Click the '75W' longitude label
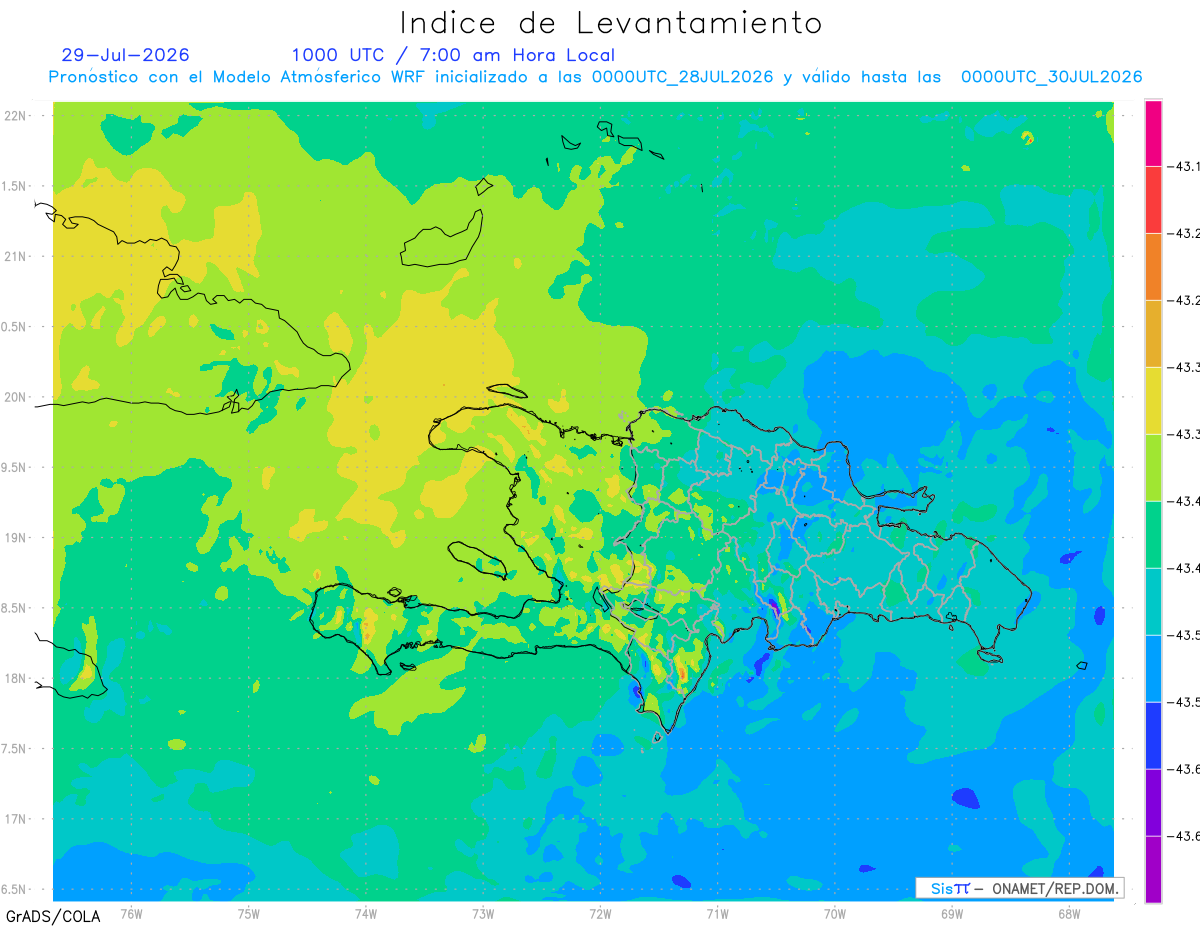 249,913
